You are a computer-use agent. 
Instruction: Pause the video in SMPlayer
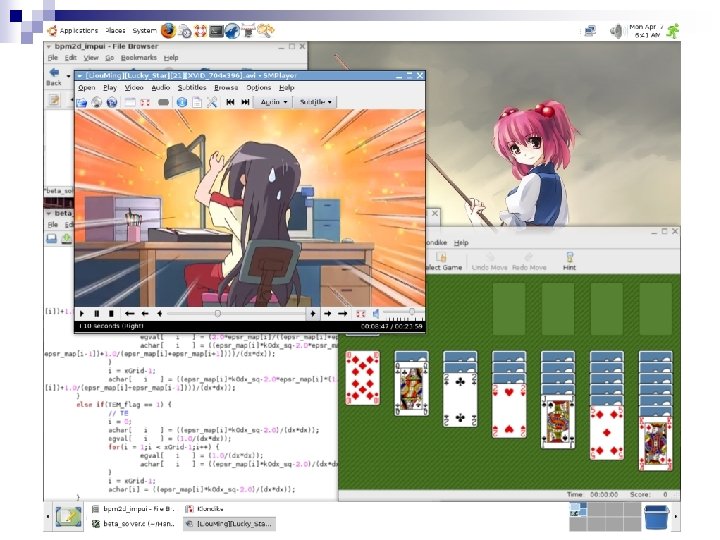[x=96, y=314]
